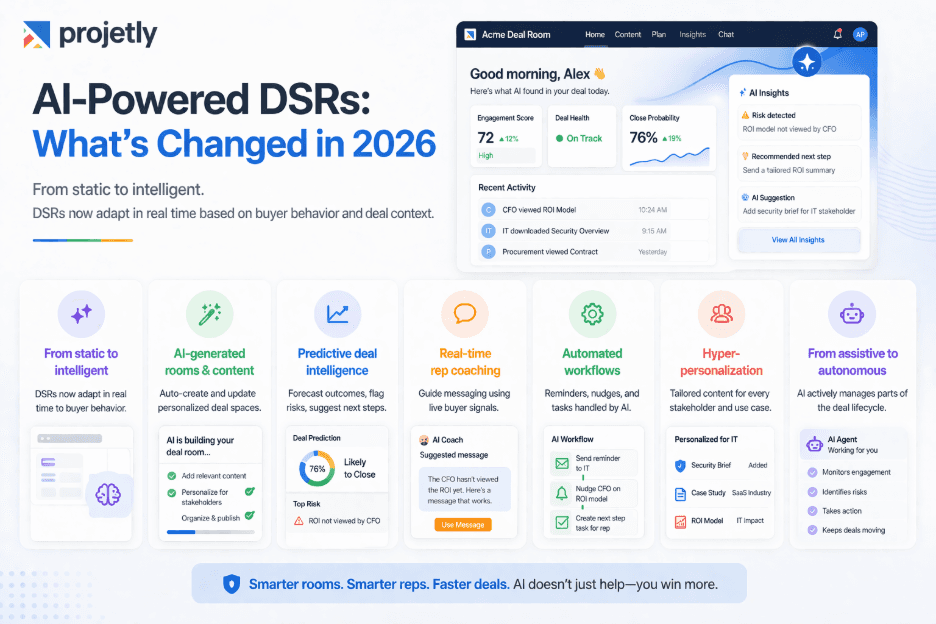Select the sparkle icon above 'From static to intelligent'
Screen dimensions: 936x624
[82, 314]
